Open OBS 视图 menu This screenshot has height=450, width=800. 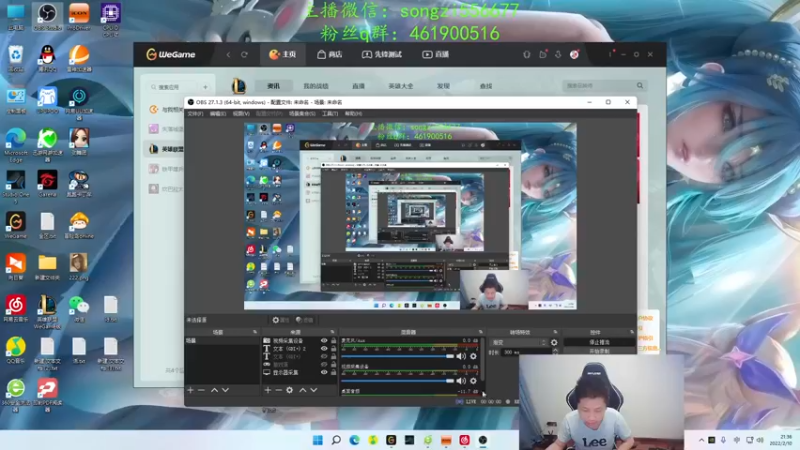(241, 114)
